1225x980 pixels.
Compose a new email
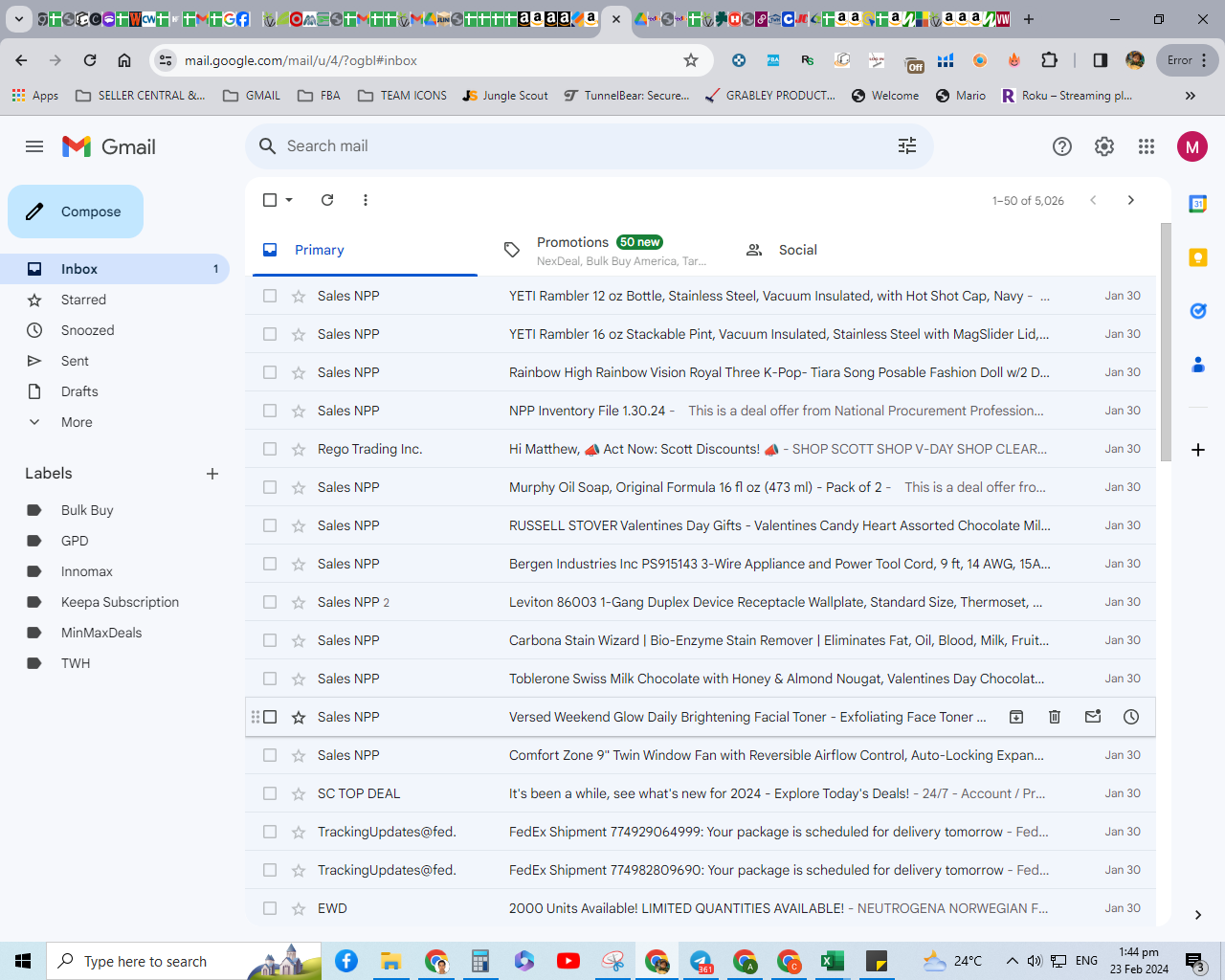tap(76, 212)
